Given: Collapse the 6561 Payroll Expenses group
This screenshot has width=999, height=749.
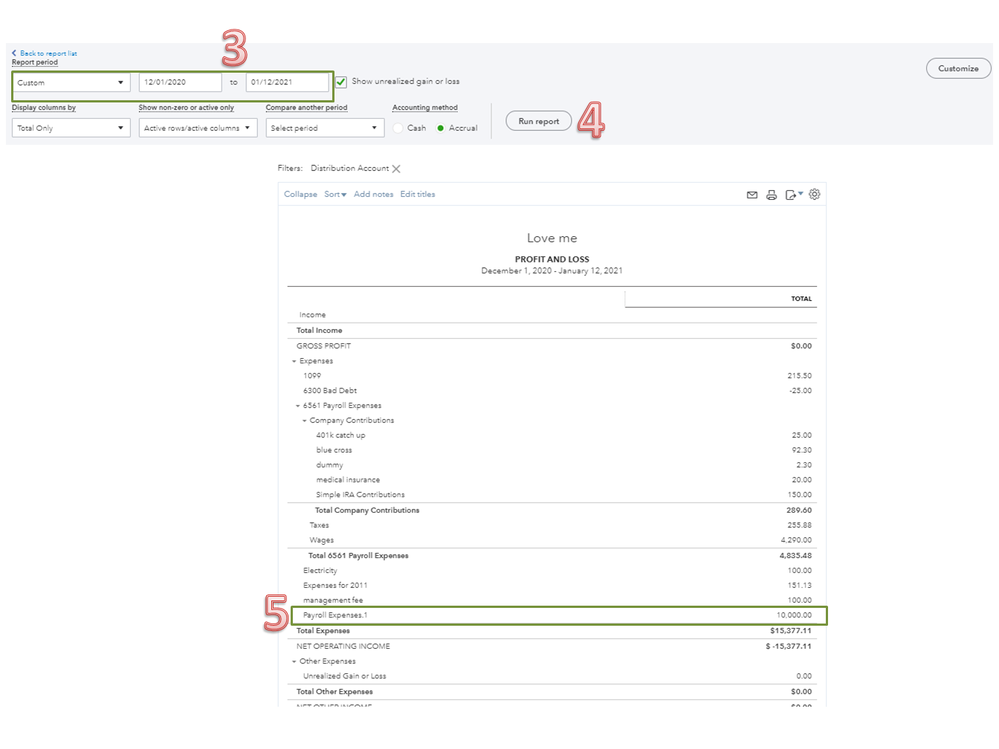Looking at the screenshot, I should point(298,406).
